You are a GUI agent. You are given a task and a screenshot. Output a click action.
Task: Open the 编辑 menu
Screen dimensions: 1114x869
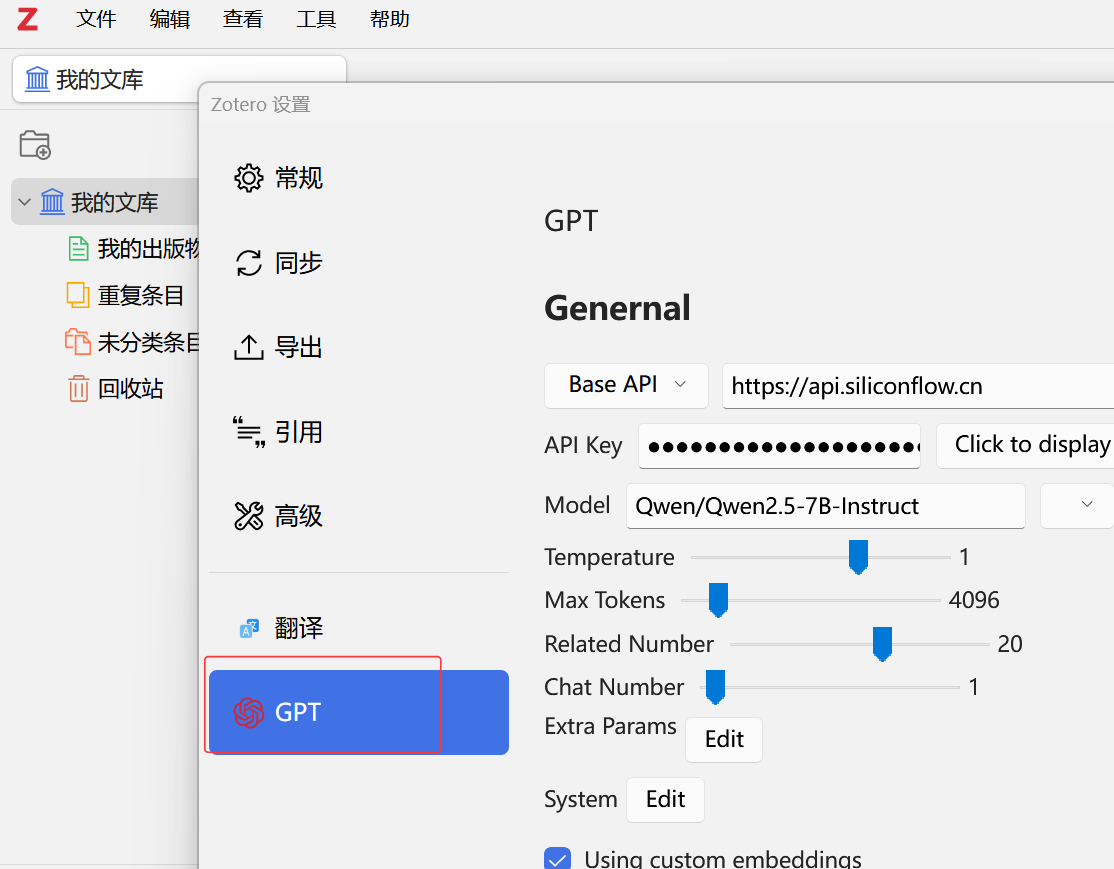click(170, 18)
